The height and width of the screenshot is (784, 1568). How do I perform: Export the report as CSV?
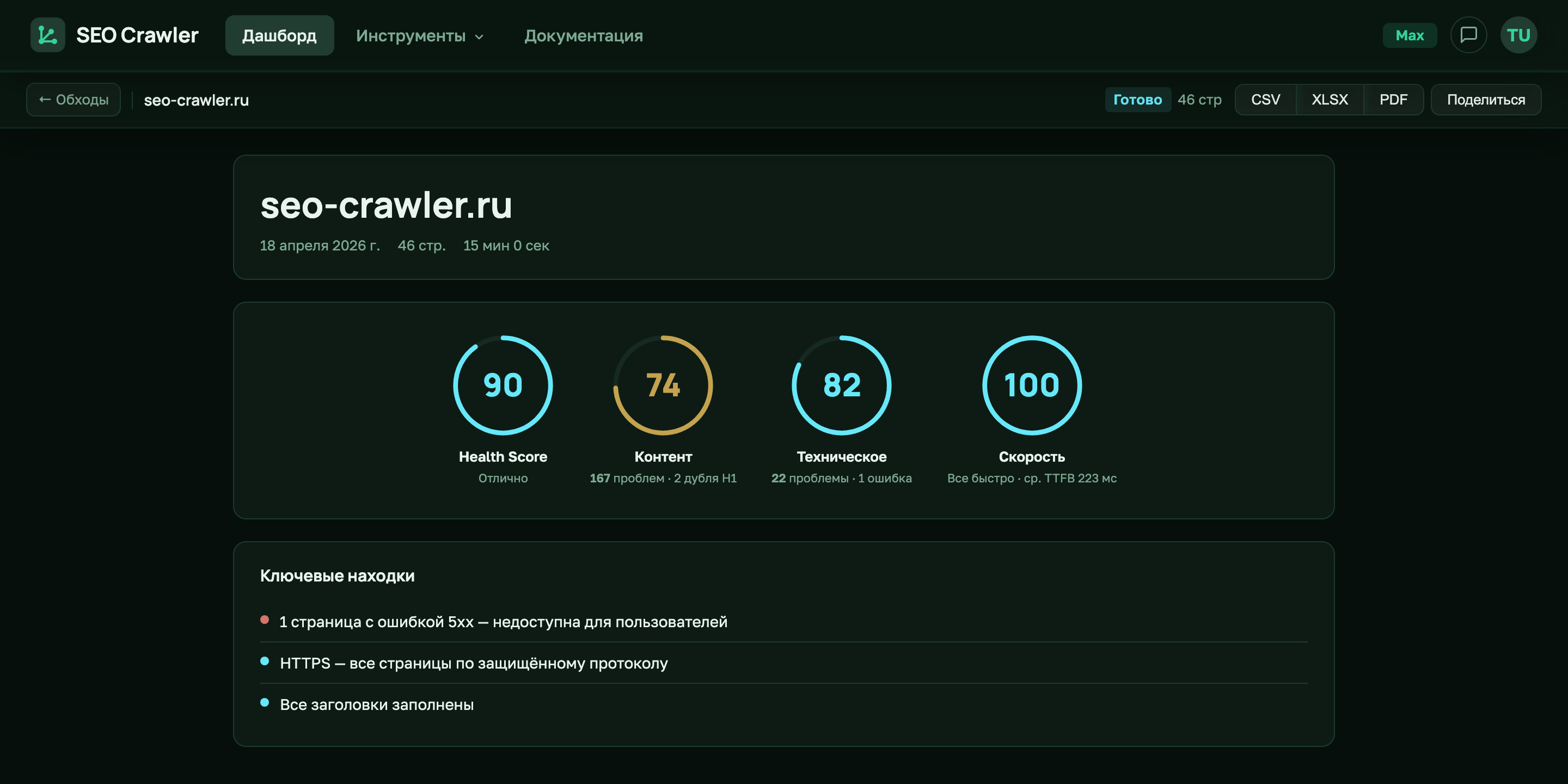1265,99
